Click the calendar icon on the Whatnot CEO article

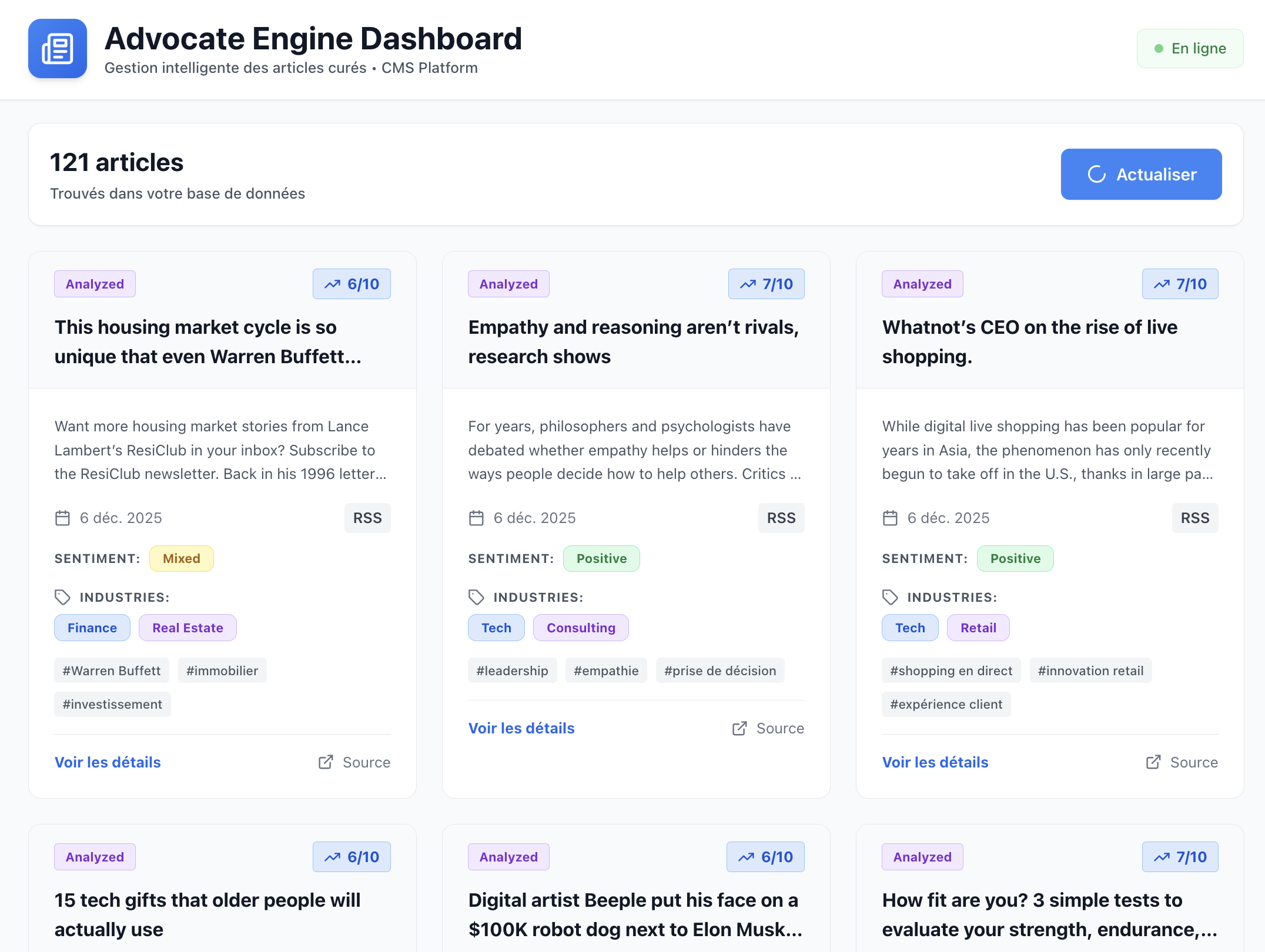(x=889, y=518)
